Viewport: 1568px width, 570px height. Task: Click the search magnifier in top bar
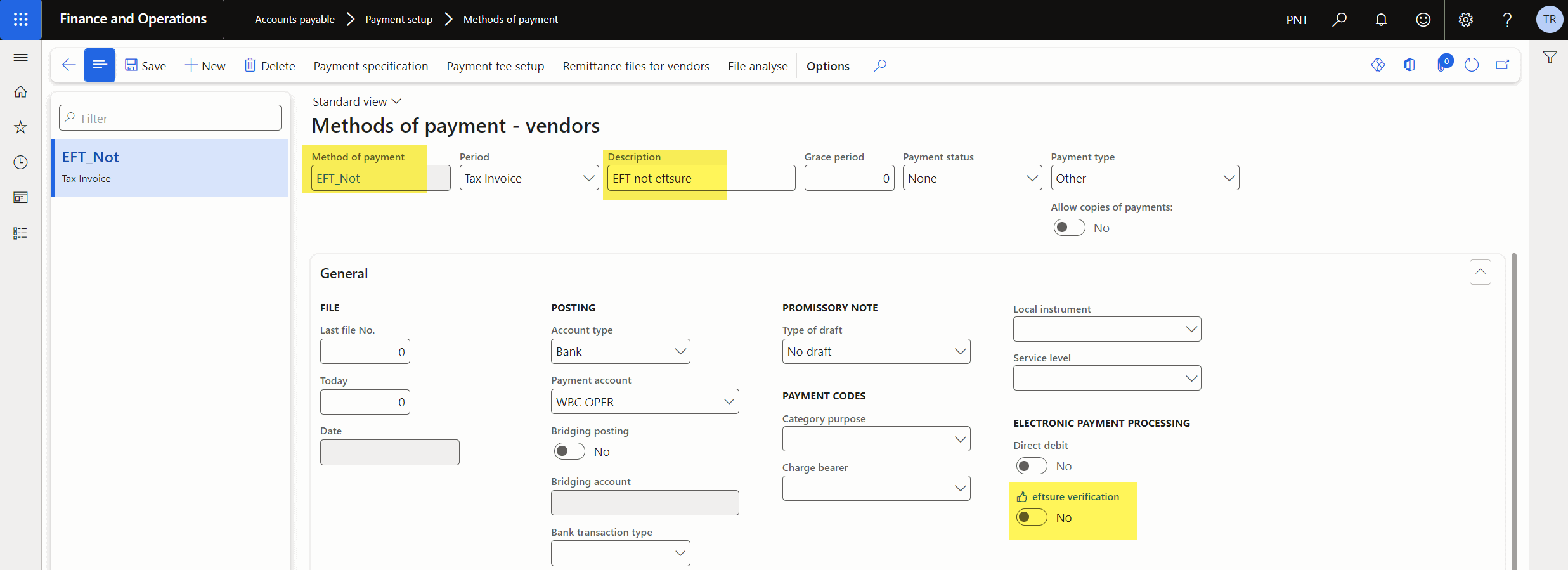click(x=1339, y=20)
